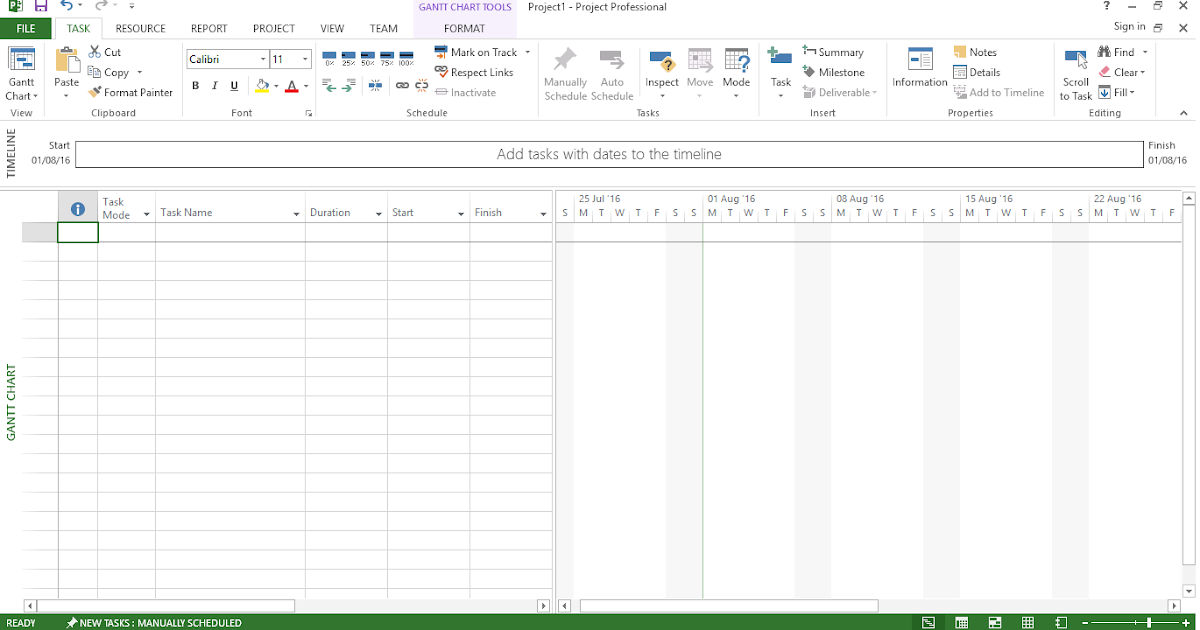Screen dimensions: 1200x630
Task: Open the FORMAT tab under Gantt Chart Tools
Action: click(464, 28)
